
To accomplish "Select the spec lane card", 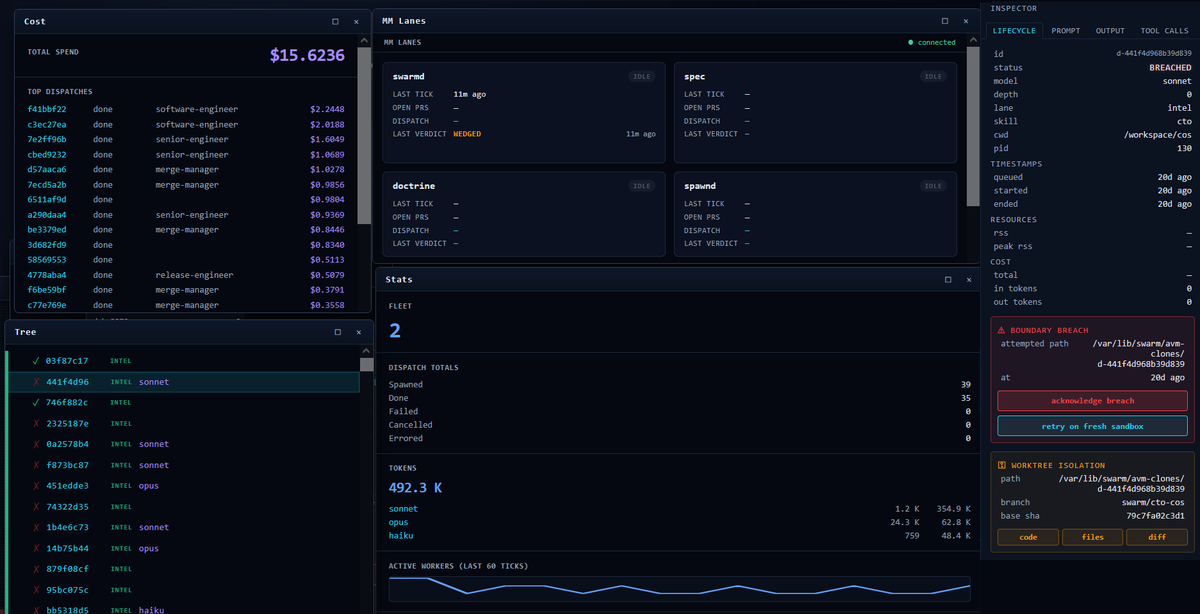I will [815, 112].
